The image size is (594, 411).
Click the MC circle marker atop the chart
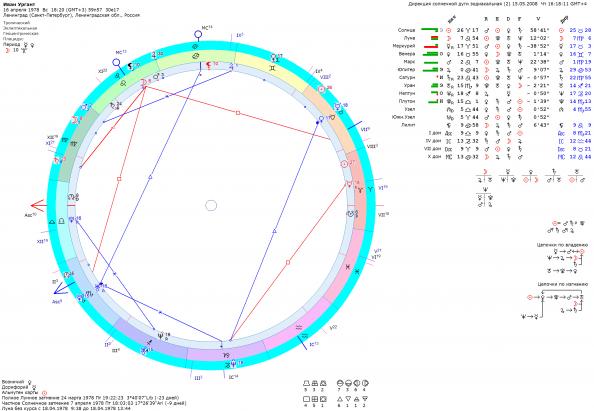pos(198,35)
